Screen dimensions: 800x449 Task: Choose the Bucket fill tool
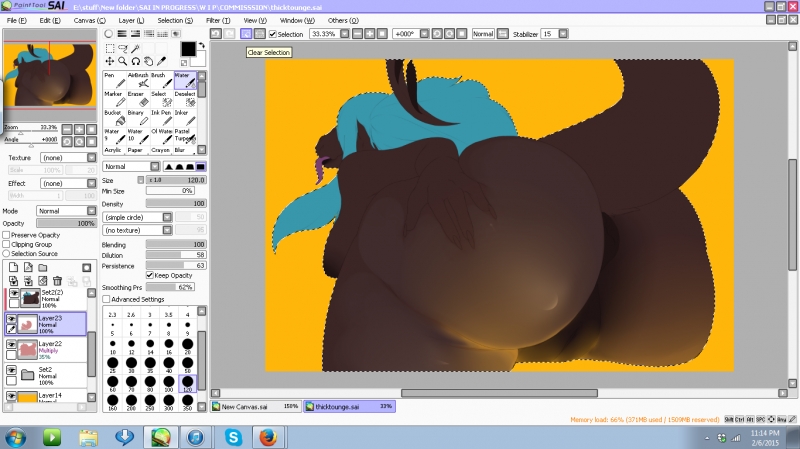pos(115,118)
